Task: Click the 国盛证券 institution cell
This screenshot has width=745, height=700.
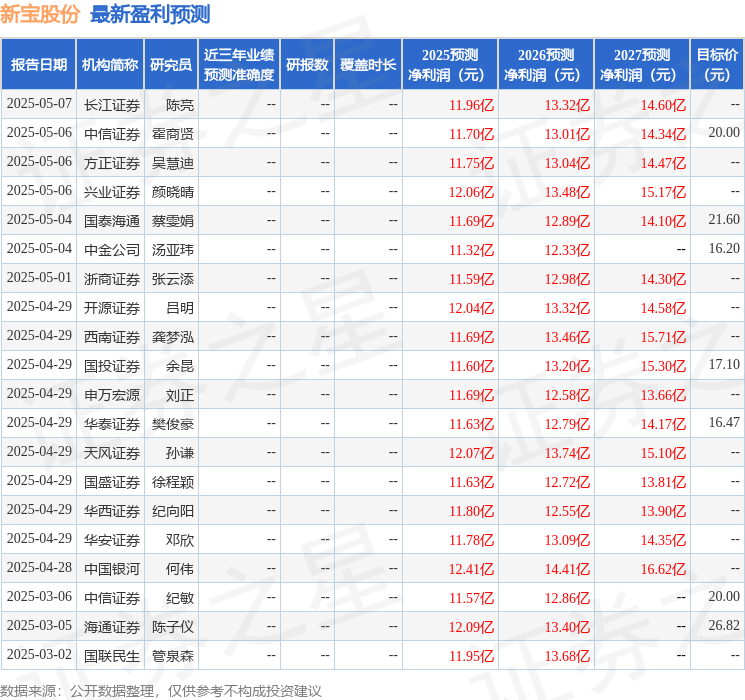Action: tap(112, 482)
